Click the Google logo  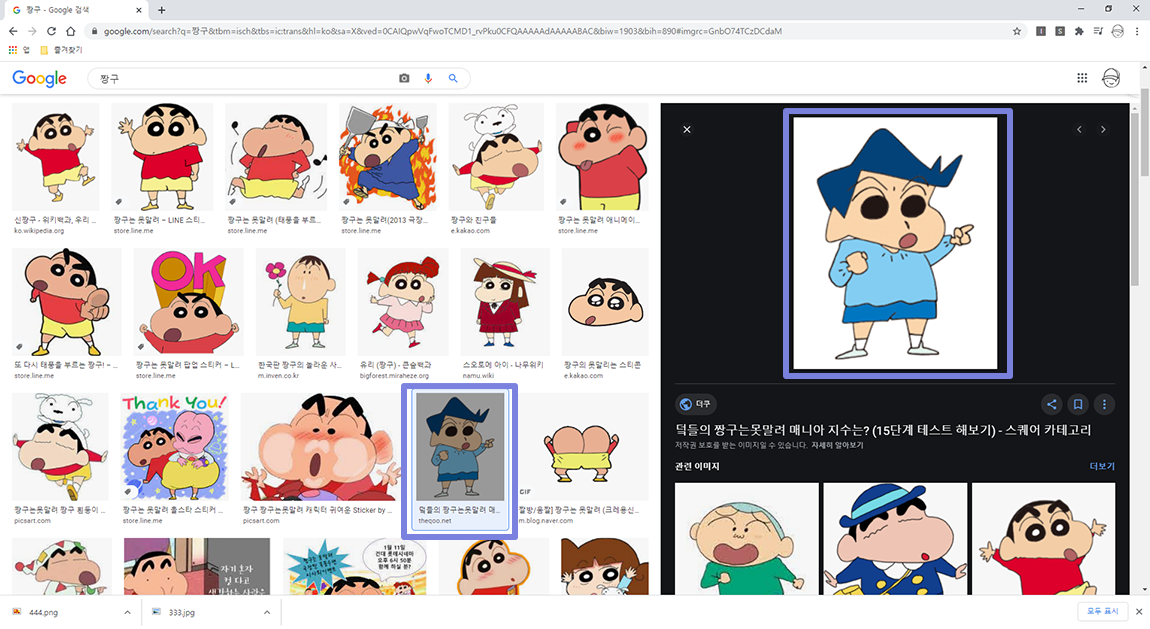(x=40, y=78)
